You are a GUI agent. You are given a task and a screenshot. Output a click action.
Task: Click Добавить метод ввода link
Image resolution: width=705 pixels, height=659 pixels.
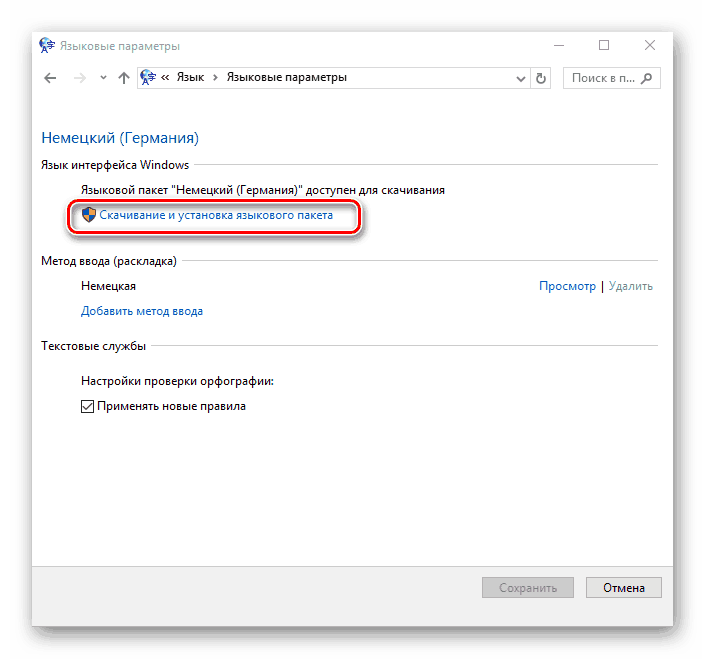142,311
